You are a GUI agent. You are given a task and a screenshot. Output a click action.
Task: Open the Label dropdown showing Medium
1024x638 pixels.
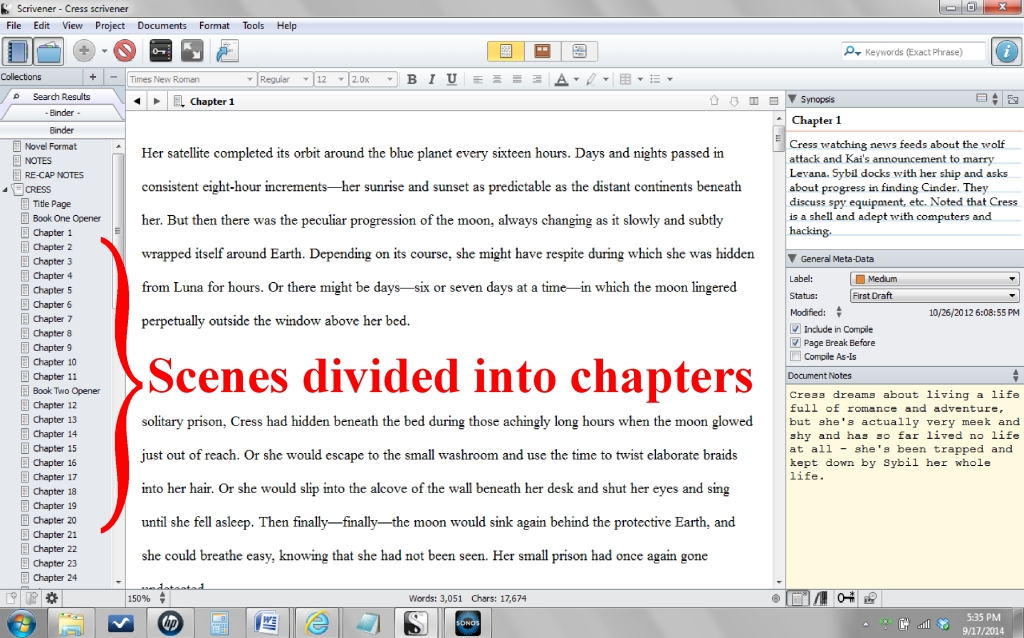point(935,279)
